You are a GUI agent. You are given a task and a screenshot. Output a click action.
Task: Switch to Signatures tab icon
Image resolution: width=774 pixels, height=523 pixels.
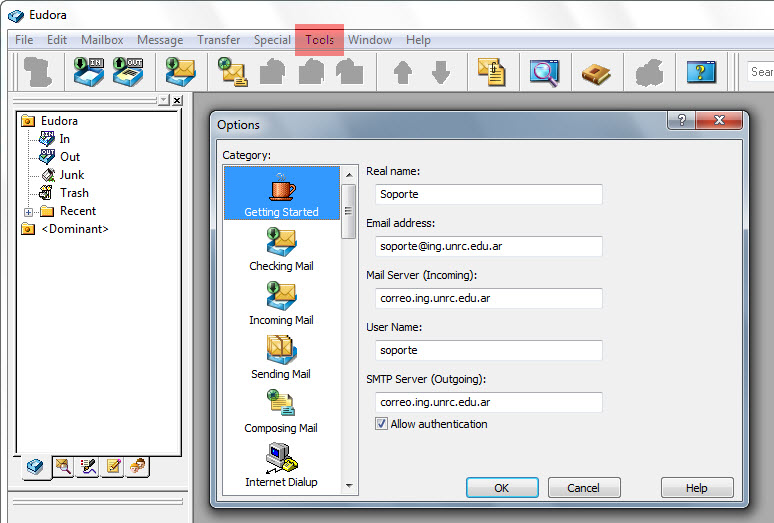88,466
